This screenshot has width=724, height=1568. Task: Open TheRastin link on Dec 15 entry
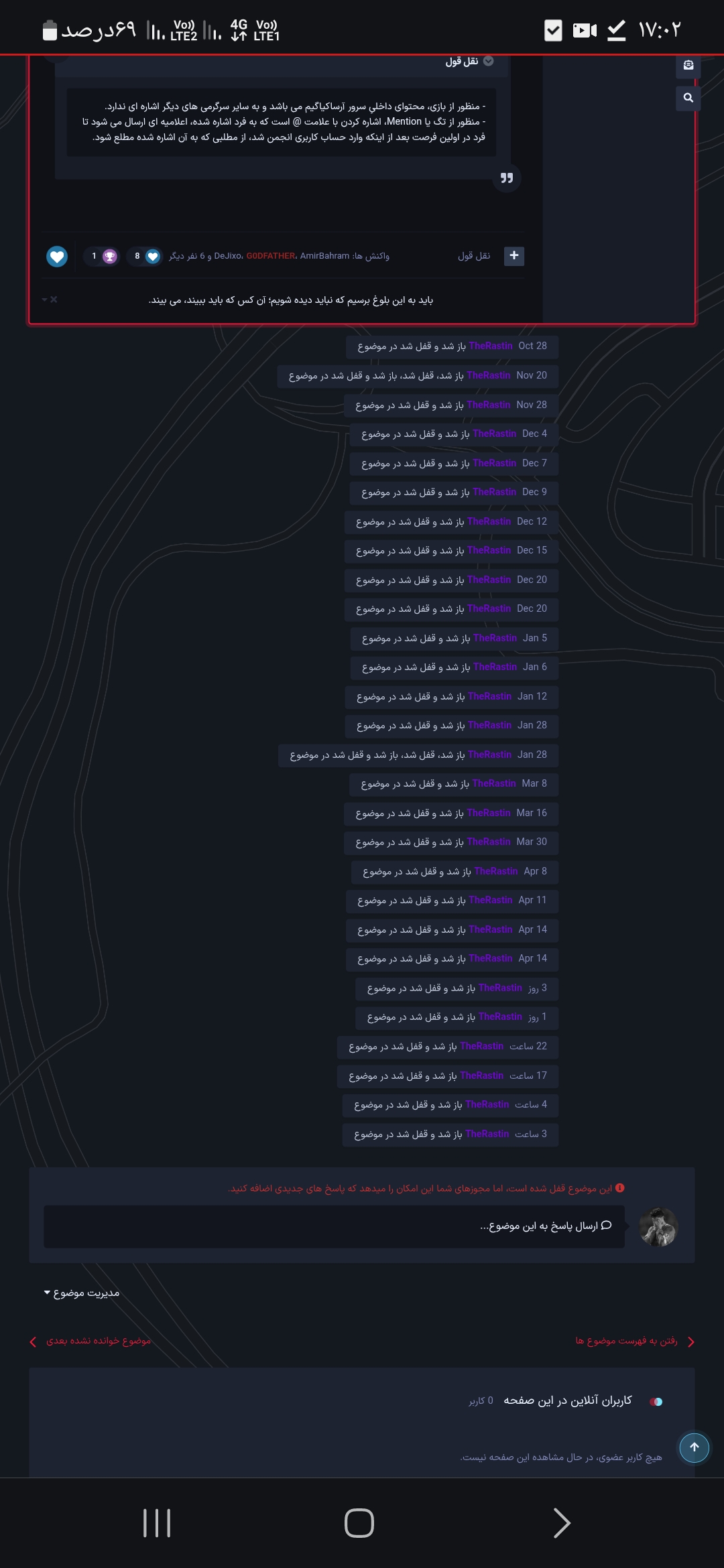(489, 550)
